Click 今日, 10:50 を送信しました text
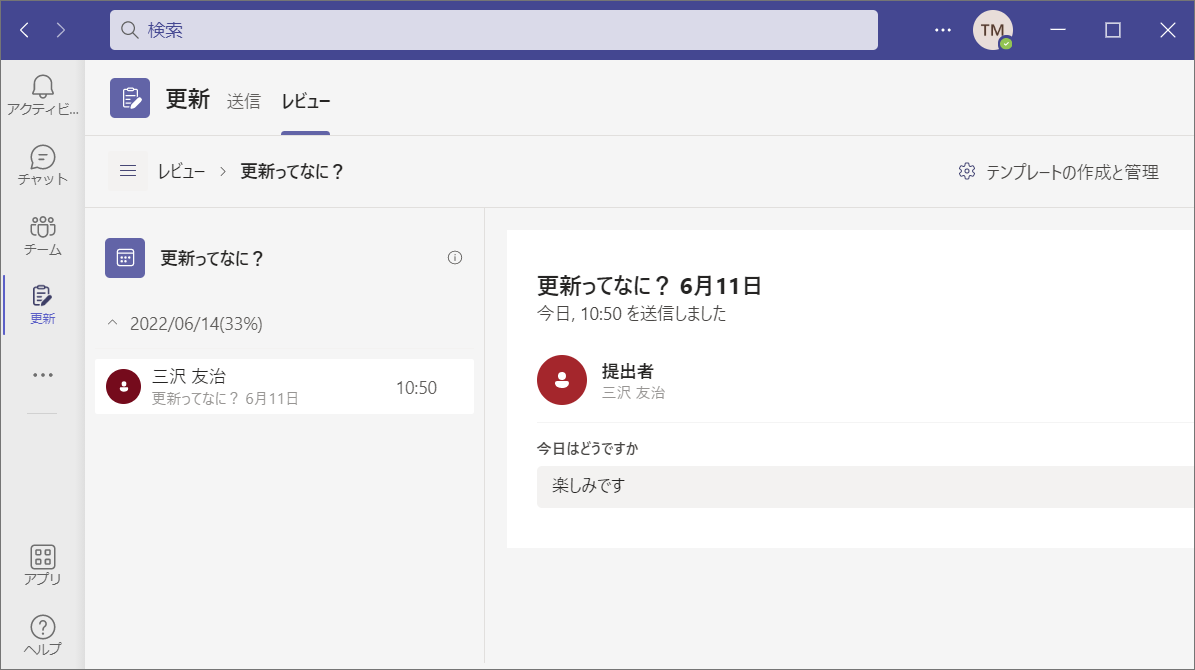This screenshot has height=670, width=1195. 632,314
